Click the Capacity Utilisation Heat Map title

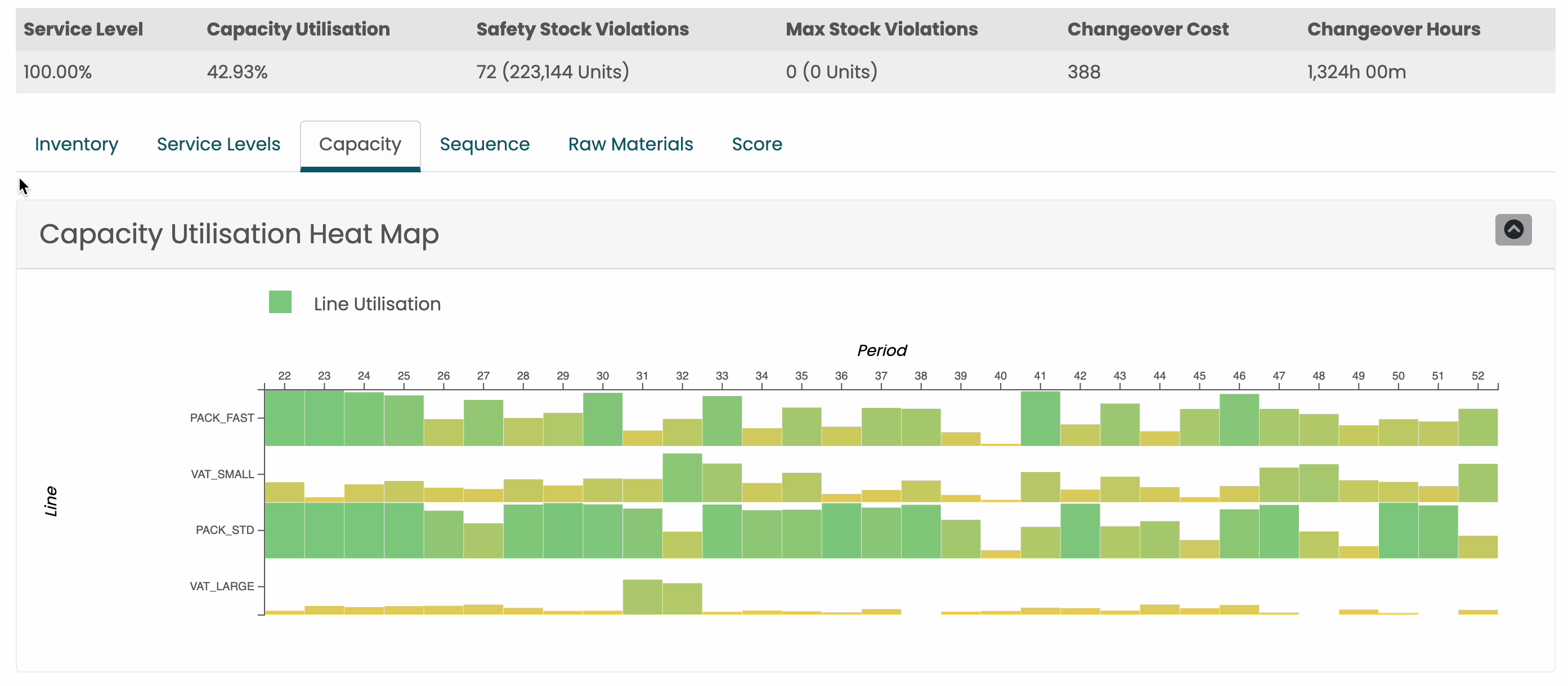pos(239,234)
